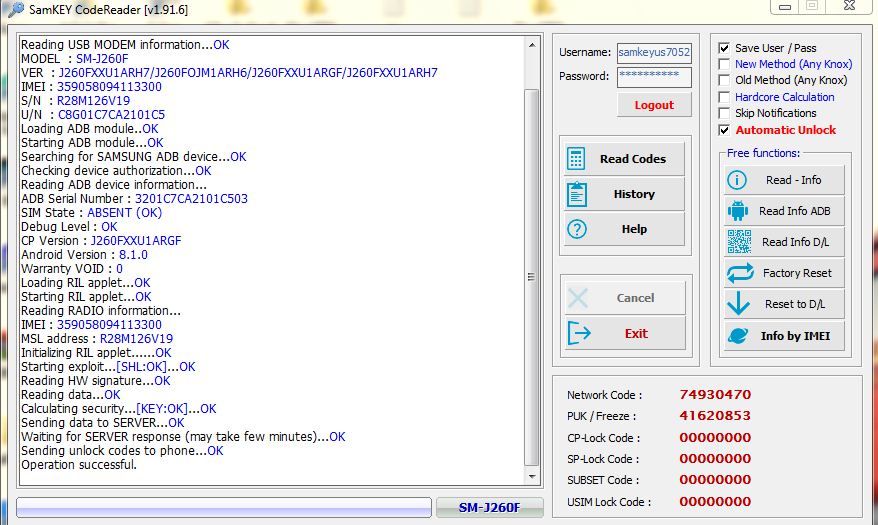Click the Info by IMEI button label
The image size is (878, 525).
795,336
